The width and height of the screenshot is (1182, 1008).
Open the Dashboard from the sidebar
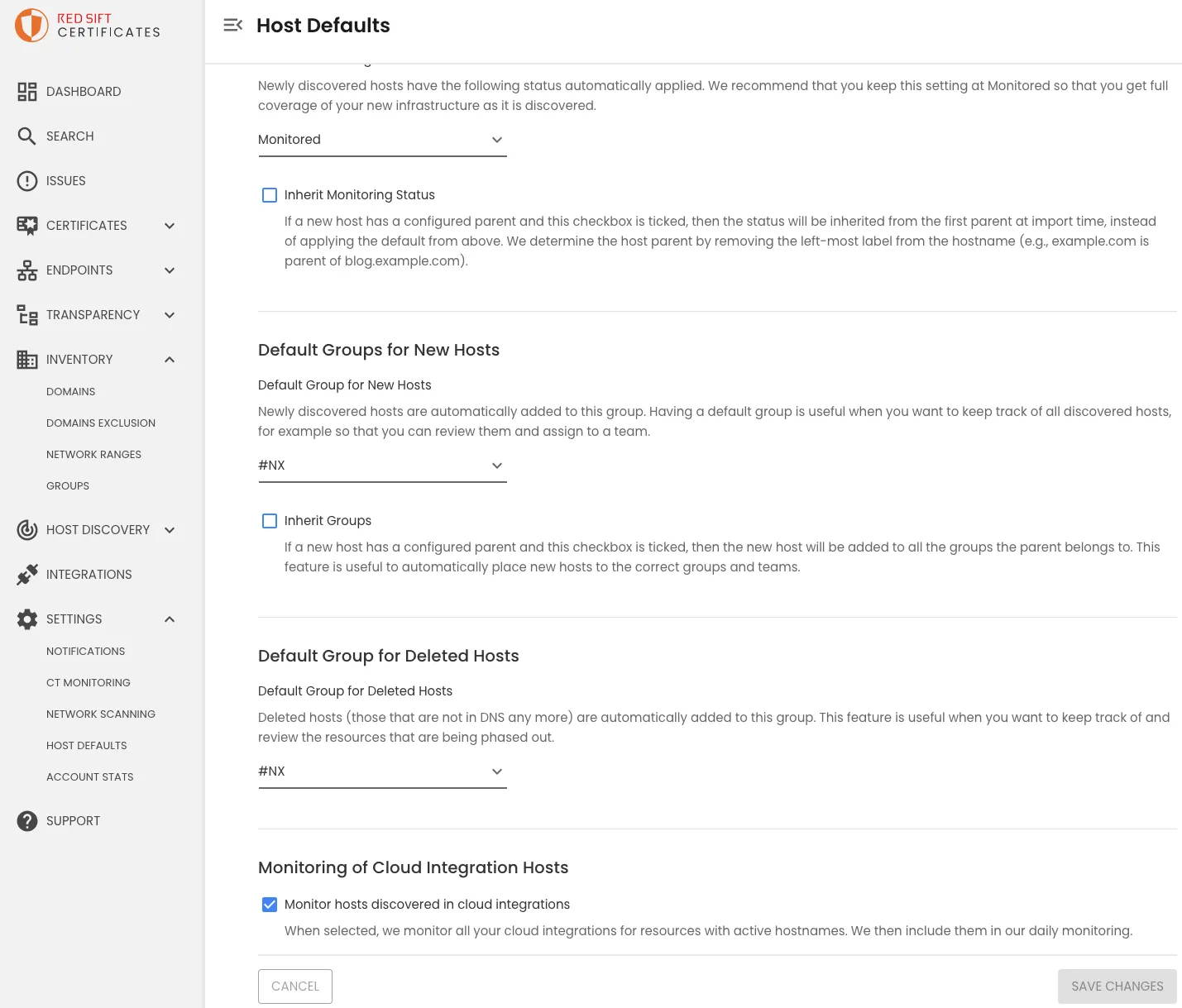83,91
